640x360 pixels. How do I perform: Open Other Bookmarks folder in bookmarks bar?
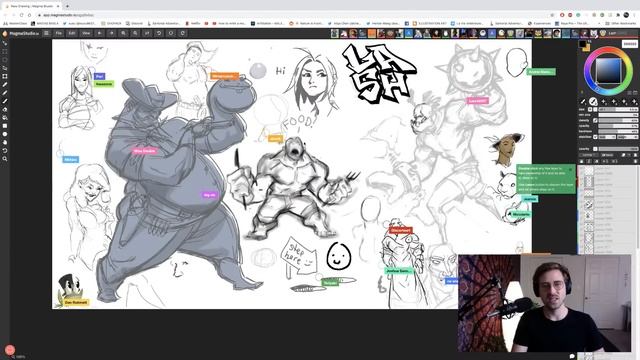621,23
